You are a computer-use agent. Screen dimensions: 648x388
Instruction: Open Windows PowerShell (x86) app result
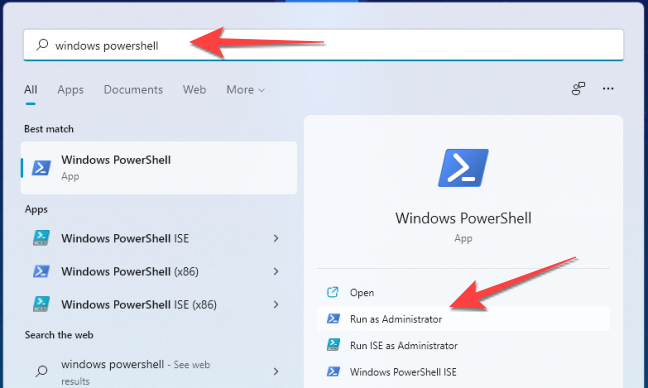coord(159,271)
